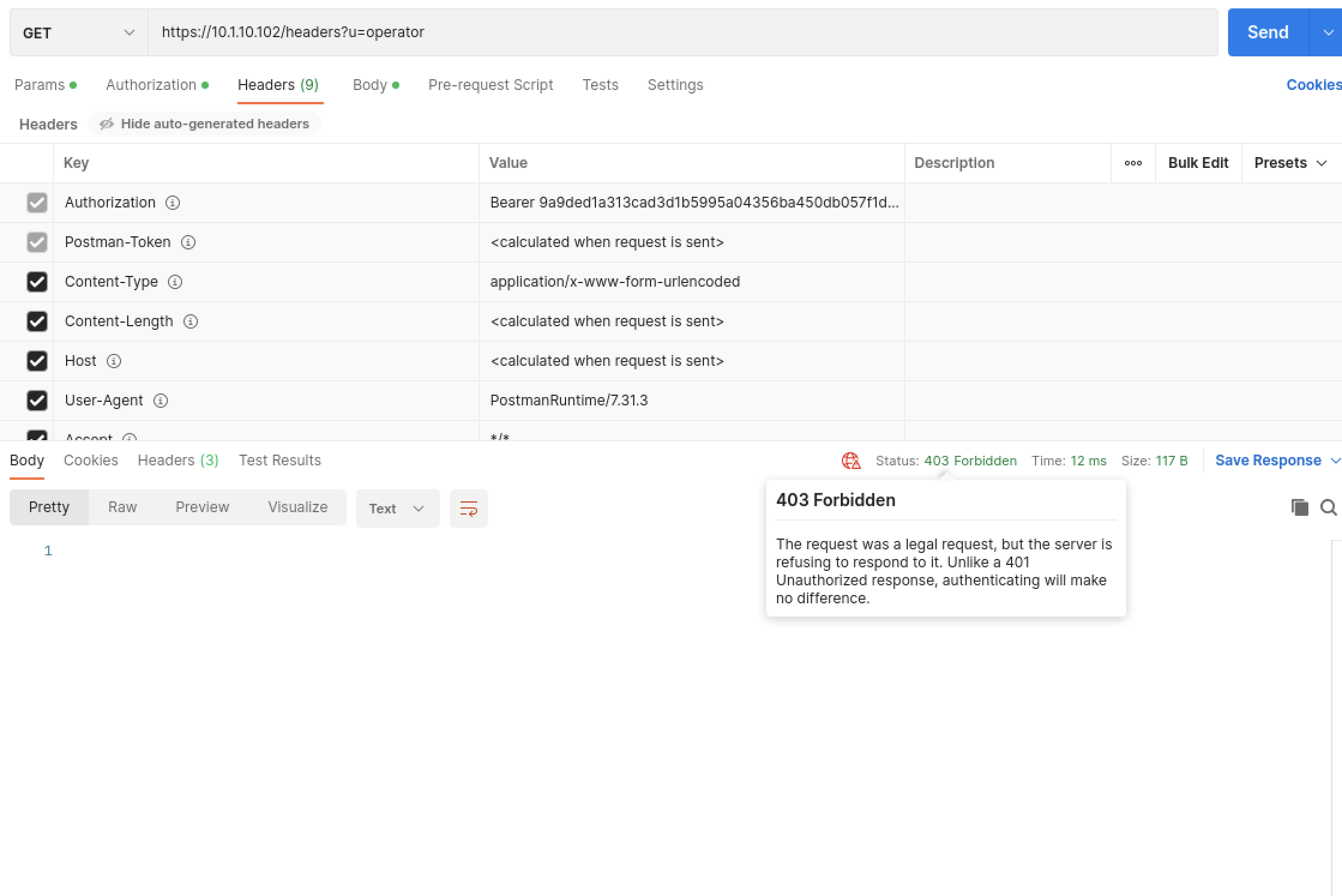Open the Test Results tab
The image size is (1342, 896).
click(280, 461)
